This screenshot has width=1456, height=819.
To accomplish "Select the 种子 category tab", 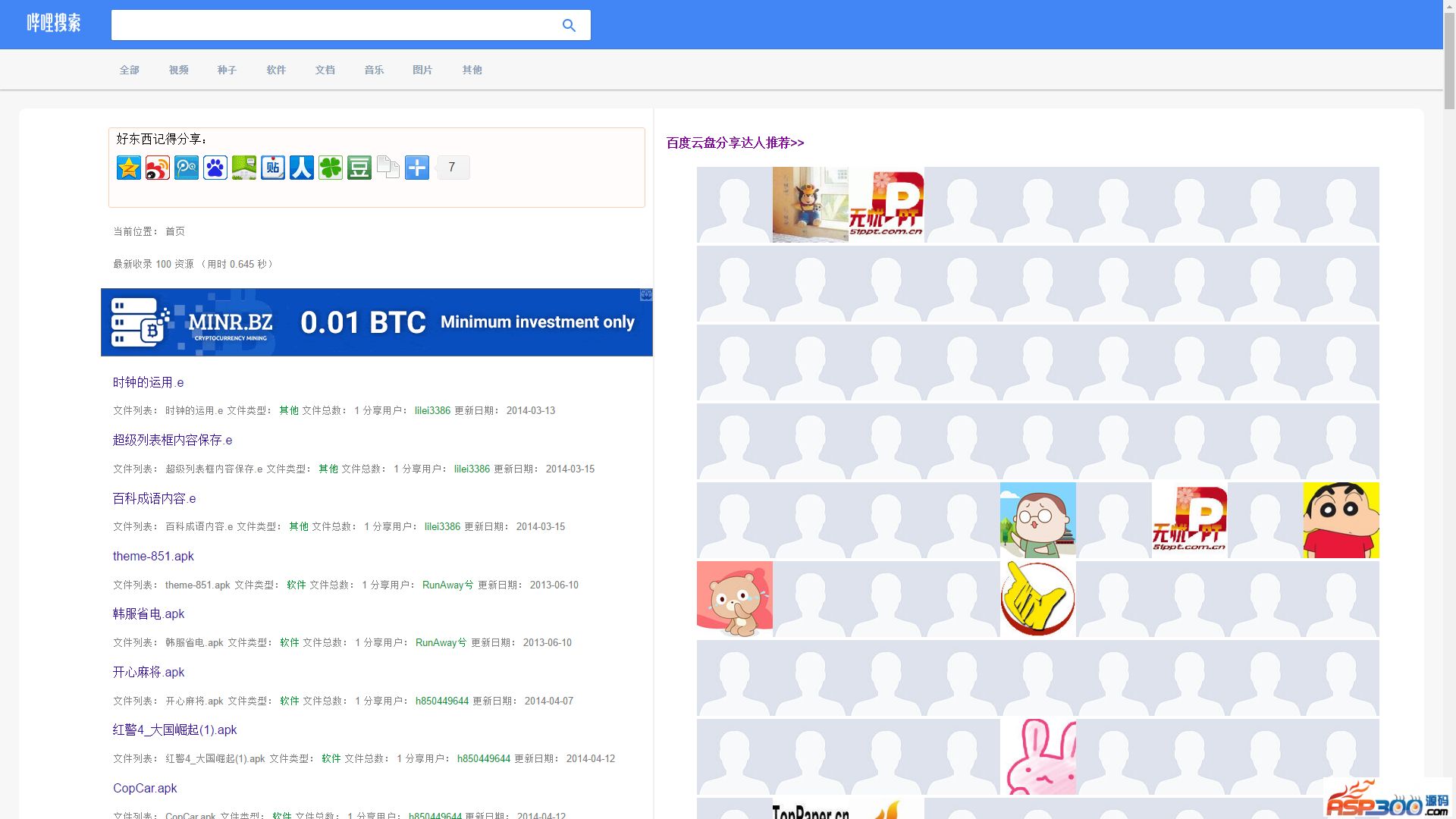I will tap(227, 70).
